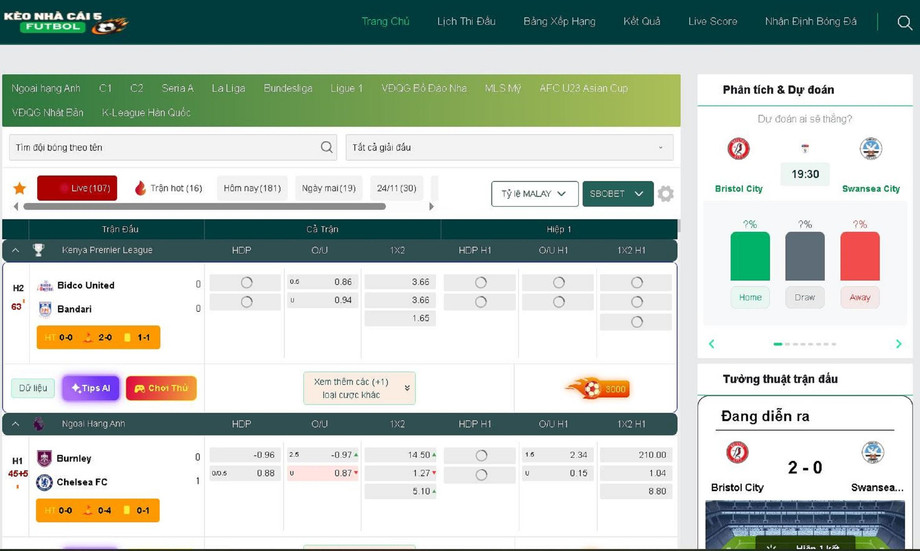Image resolution: width=920 pixels, height=551 pixels.
Task: Click the horizontal scrollbar under date filters
Action: (x=204, y=207)
